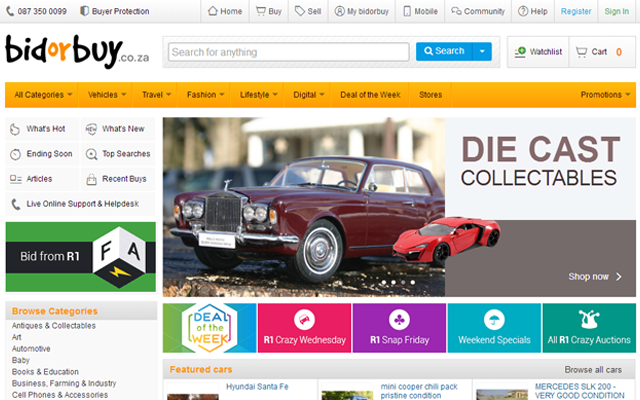Click the Weekend Specials umbrella icon
Image resolution: width=640 pixels, height=400 pixels.
click(494, 320)
